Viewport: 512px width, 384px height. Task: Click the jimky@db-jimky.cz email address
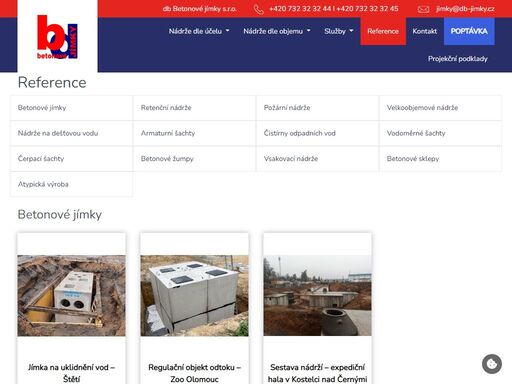pyautogui.click(x=465, y=9)
